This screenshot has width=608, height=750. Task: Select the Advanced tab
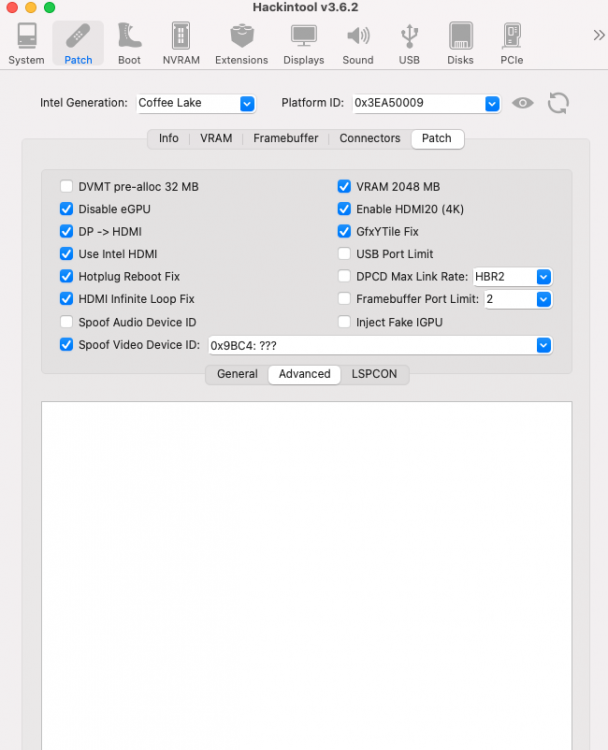tap(305, 374)
